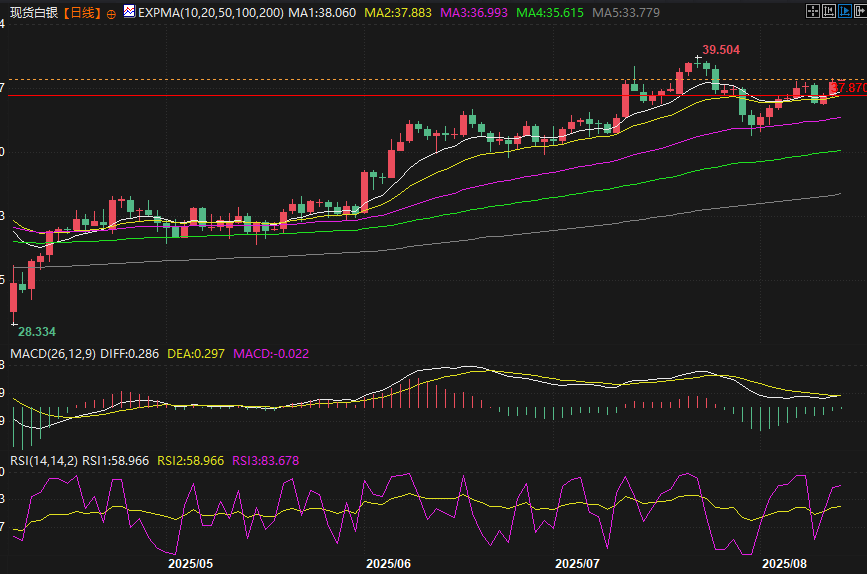This screenshot has height=574, width=867.
Task: Click the 【日线】 period label
Action: point(82,13)
